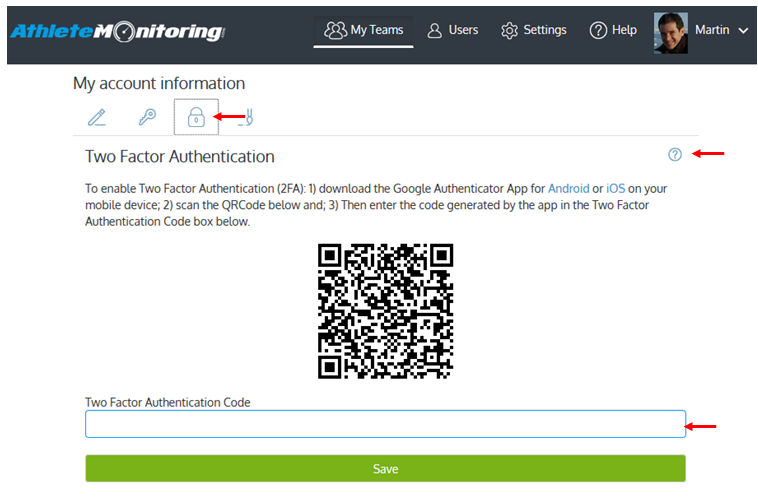Open the My Teams menu
Screen dimensions: 758x503
tap(364, 30)
